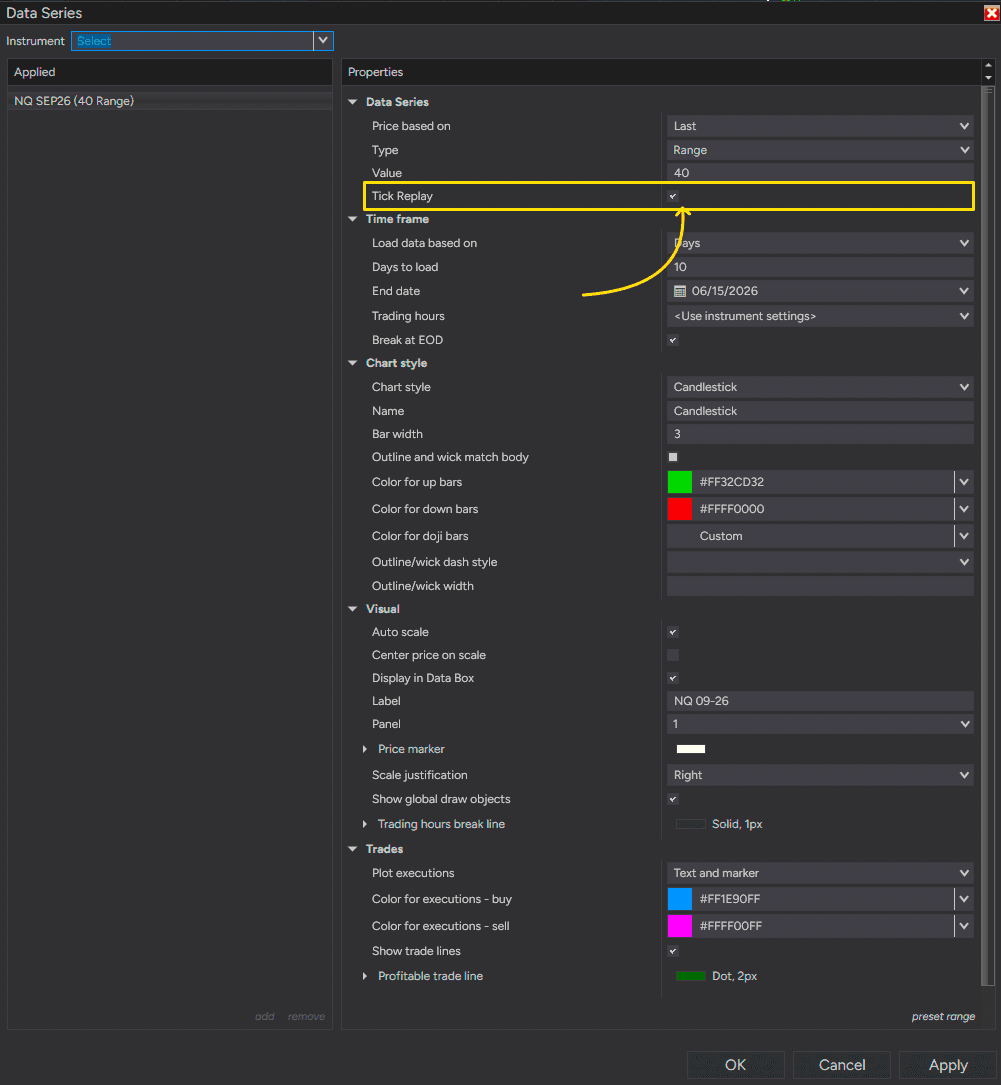The width and height of the screenshot is (1001, 1085).
Task: Click the add link under Applied
Action: (x=264, y=1016)
